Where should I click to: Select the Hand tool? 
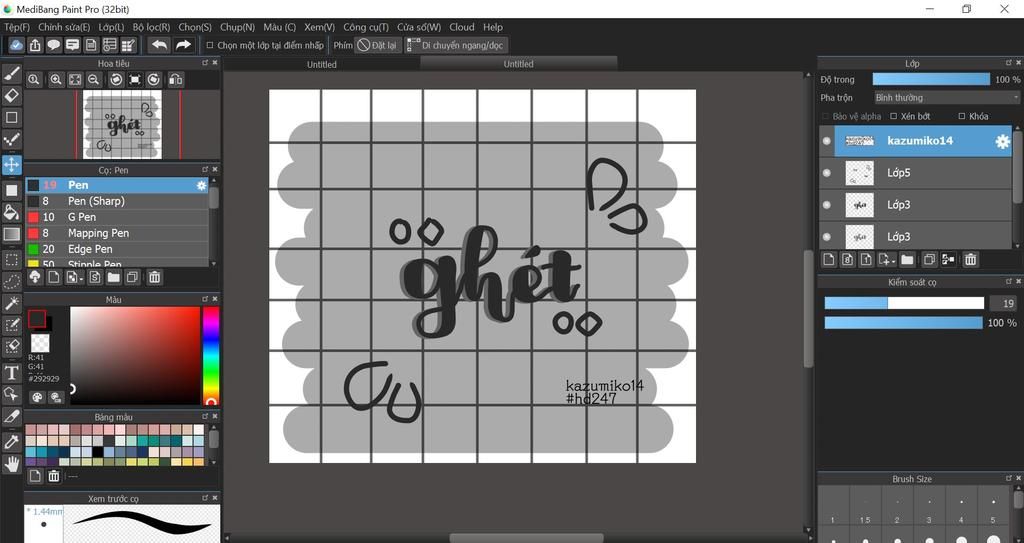pyautogui.click(x=12, y=464)
